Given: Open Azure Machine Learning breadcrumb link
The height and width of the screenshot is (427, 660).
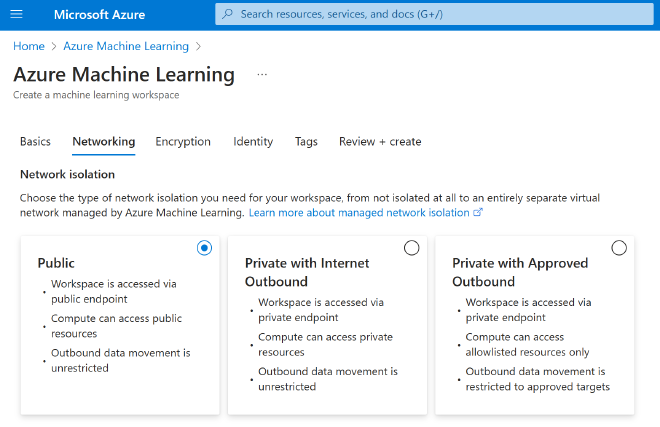Looking at the screenshot, I should 126,46.
